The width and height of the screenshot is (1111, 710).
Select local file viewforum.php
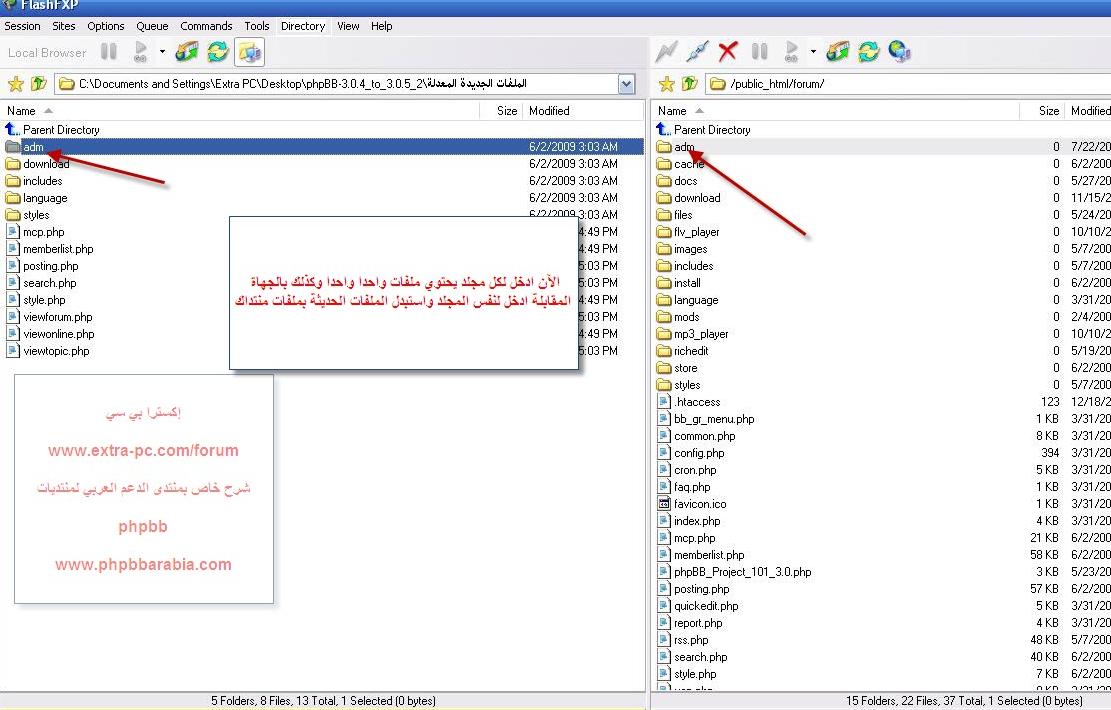(x=49, y=317)
